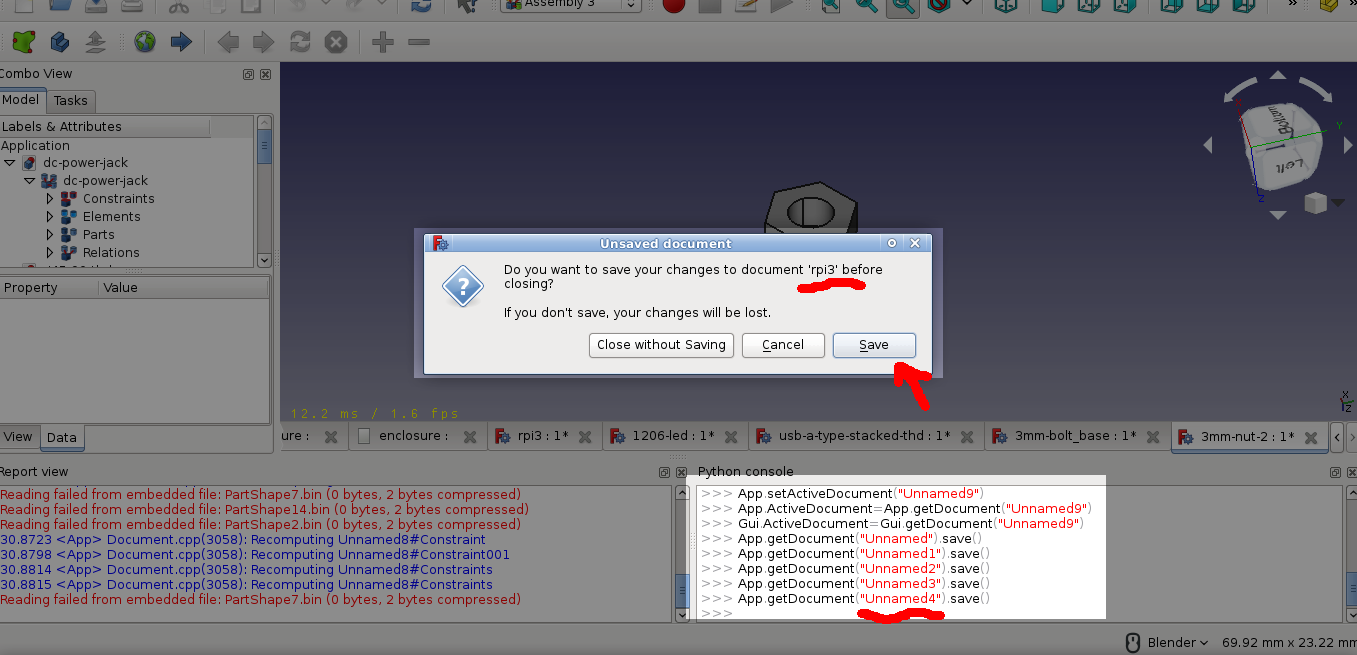Open the macro record red icon

(673, 7)
